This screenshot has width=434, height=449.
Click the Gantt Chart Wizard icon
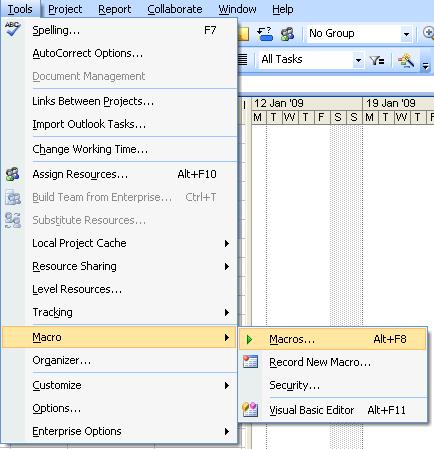pyautogui.click(x=406, y=60)
